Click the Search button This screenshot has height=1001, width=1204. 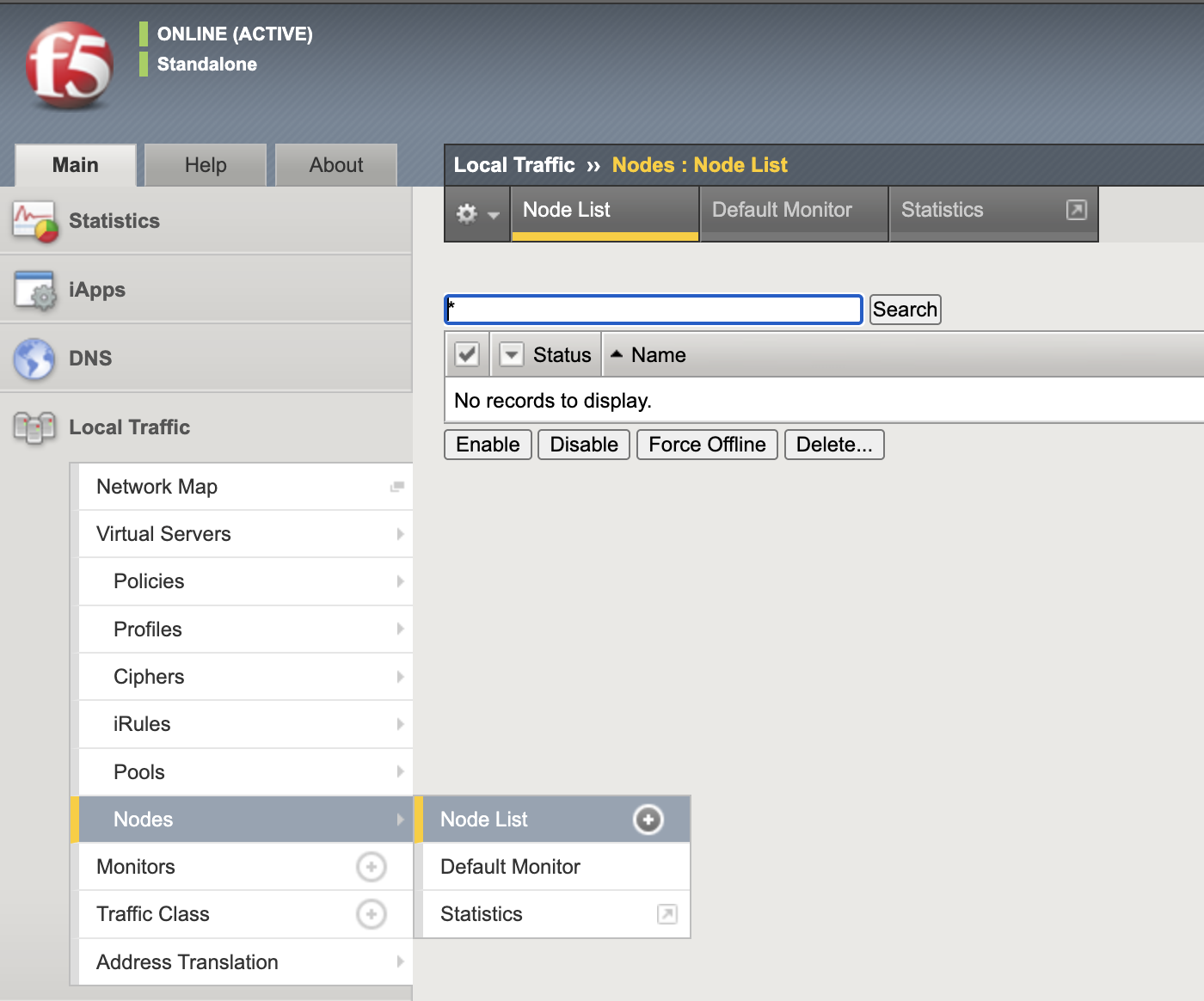(x=905, y=310)
